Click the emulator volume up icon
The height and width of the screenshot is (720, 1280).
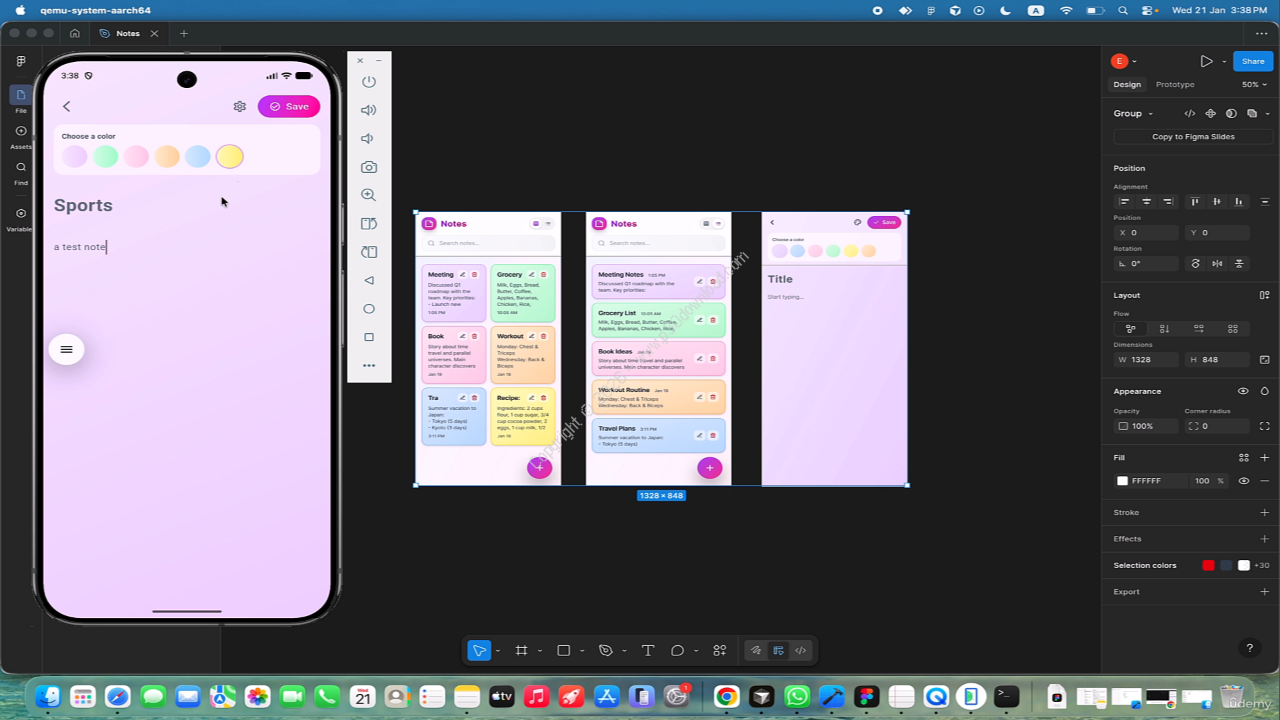[x=369, y=110]
